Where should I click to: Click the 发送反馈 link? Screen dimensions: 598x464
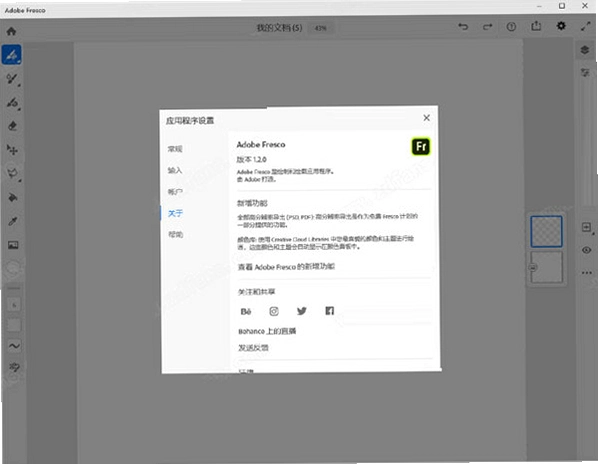tap(253, 348)
